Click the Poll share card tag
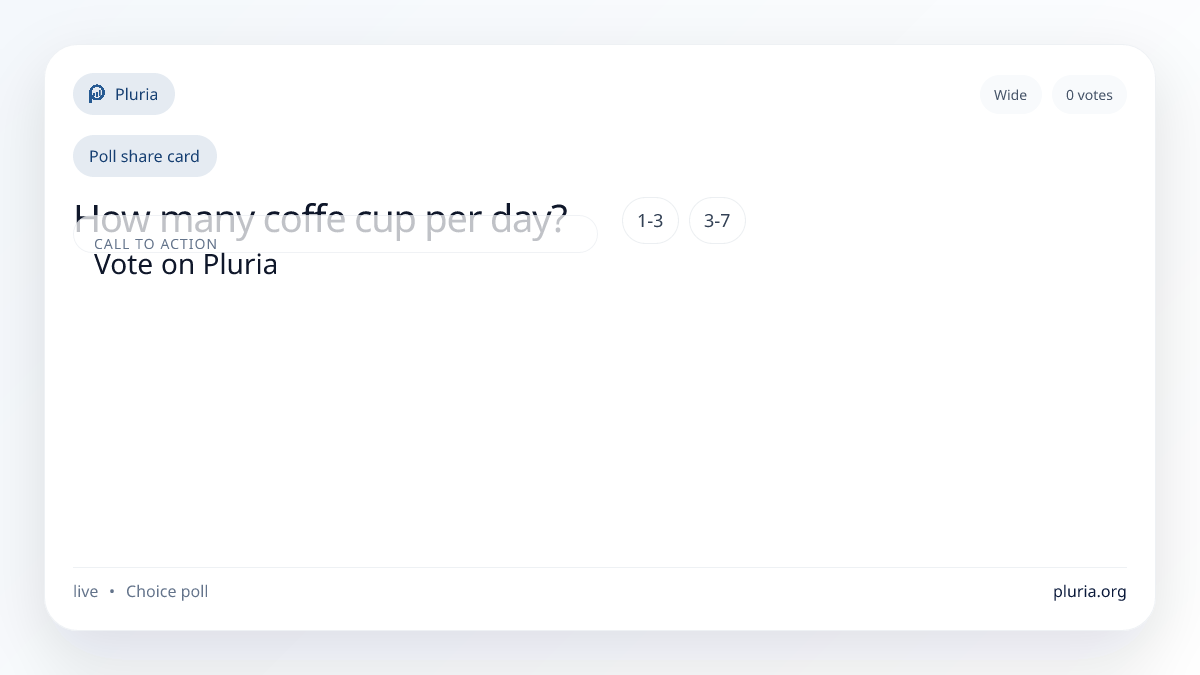The image size is (1200, 675). click(144, 156)
